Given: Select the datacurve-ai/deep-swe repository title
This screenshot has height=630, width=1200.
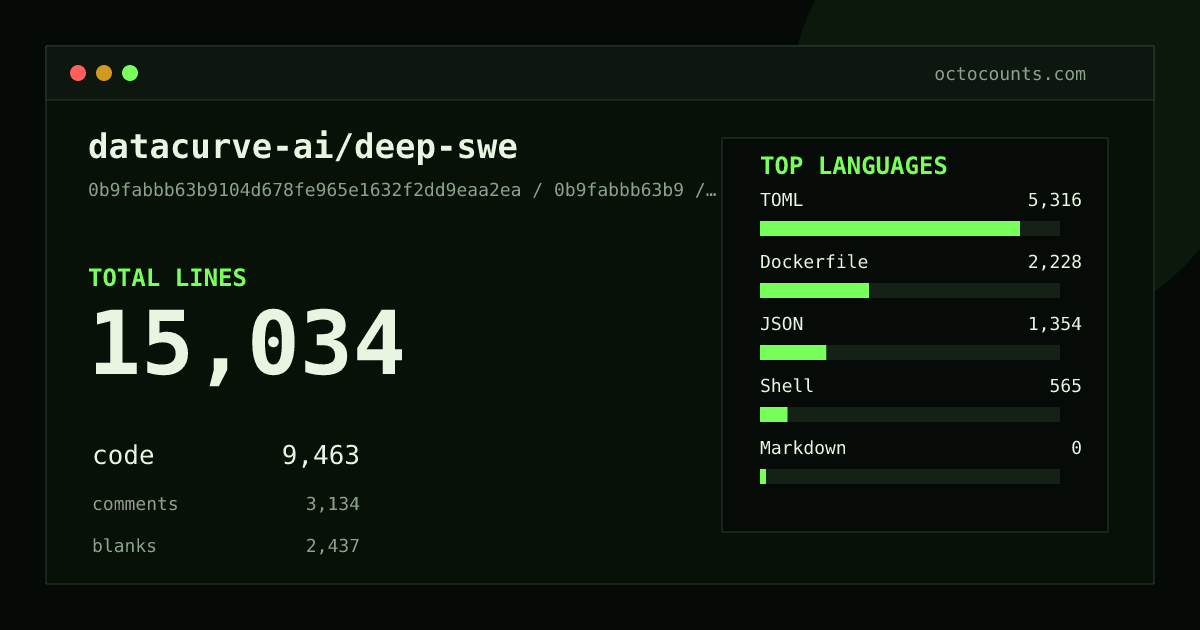Looking at the screenshot, I should coord(303,147).
